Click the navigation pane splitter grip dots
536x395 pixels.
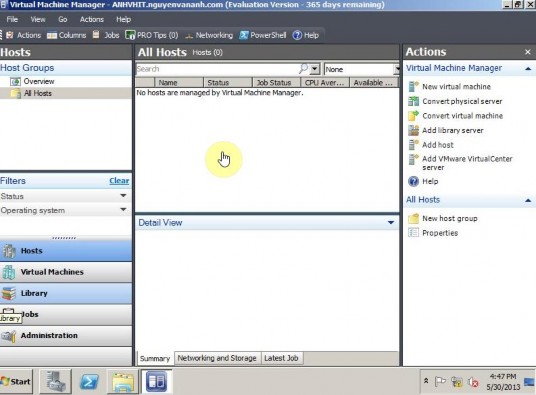[64, 238]
